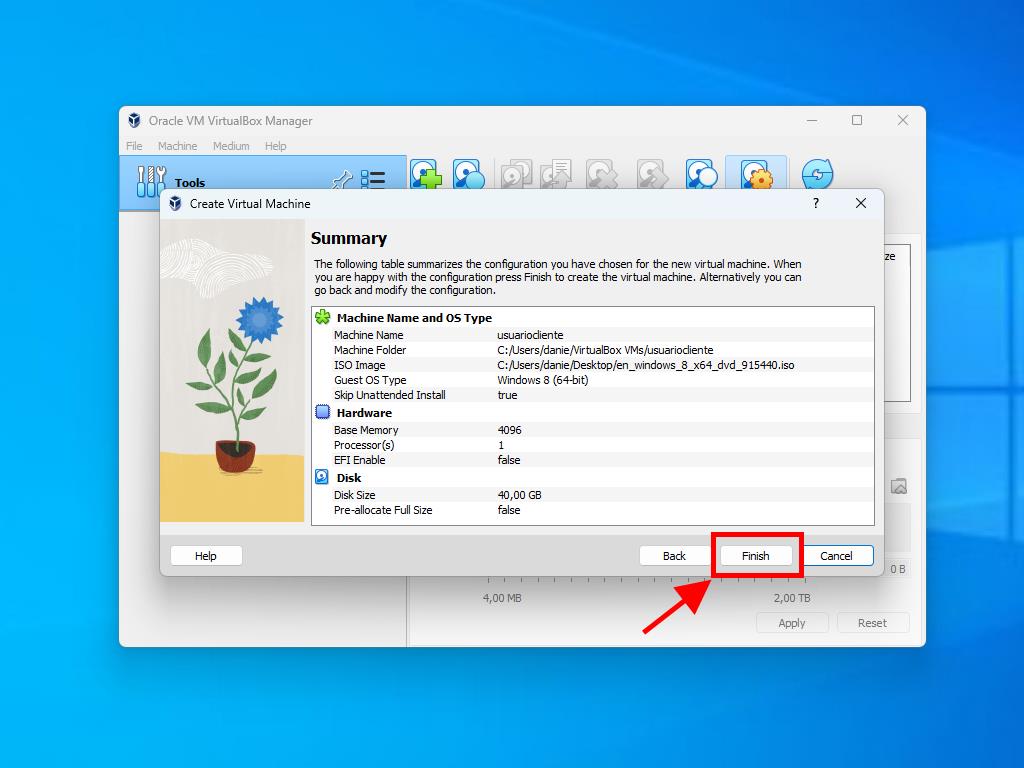Click the dialog's question mark help icon
This screenshot has width=1024, height=768.
(816, 203)
